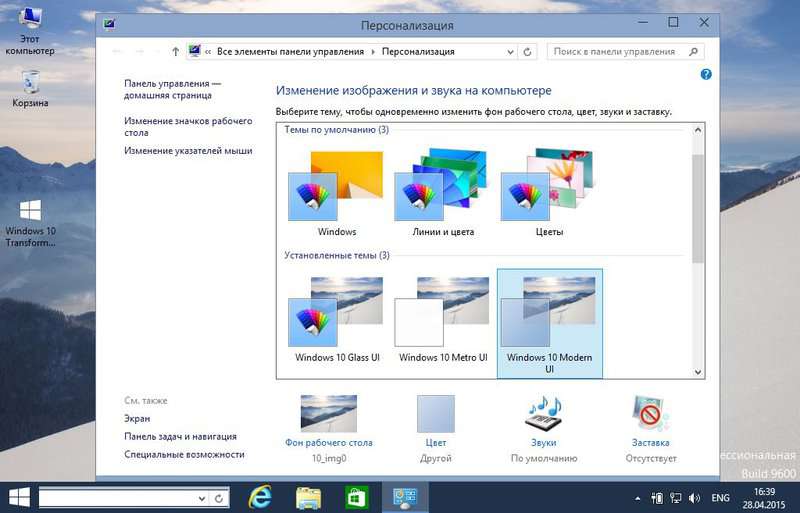This screenshot has width=800, height=513.
Task: Show hidden tray icons arrow
Action: pos(637,498)
